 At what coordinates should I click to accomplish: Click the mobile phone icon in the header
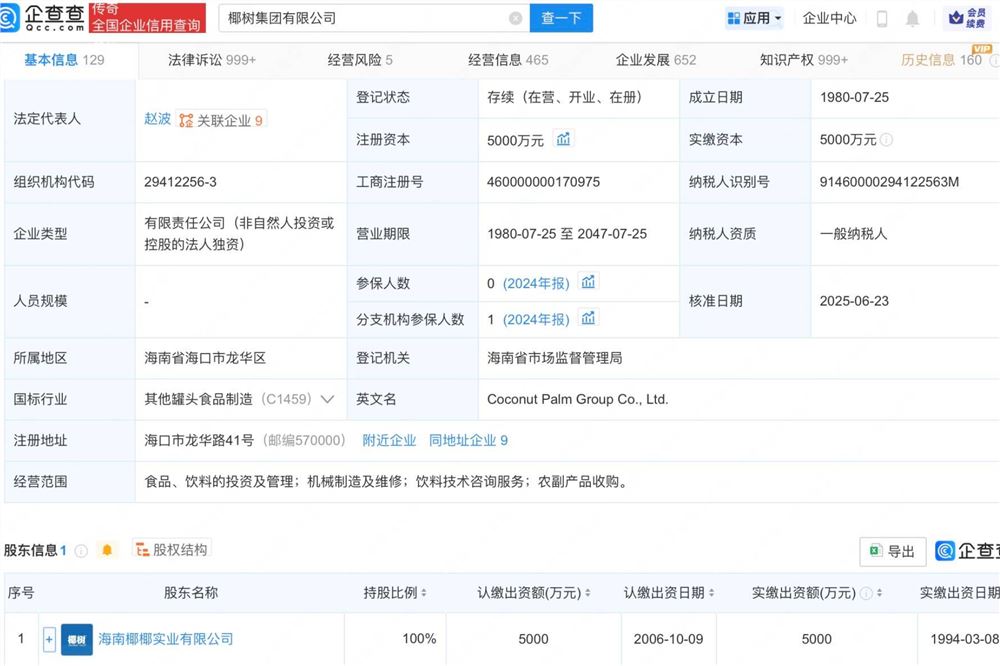click(x=883, y=17)
